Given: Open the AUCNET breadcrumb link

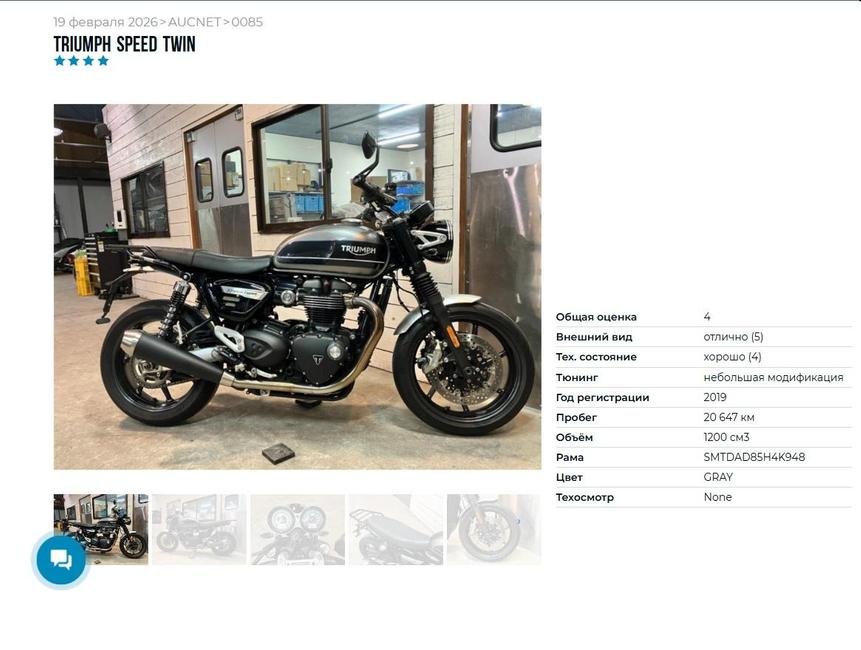Looking at the screenshot, I should pos(194,22).
